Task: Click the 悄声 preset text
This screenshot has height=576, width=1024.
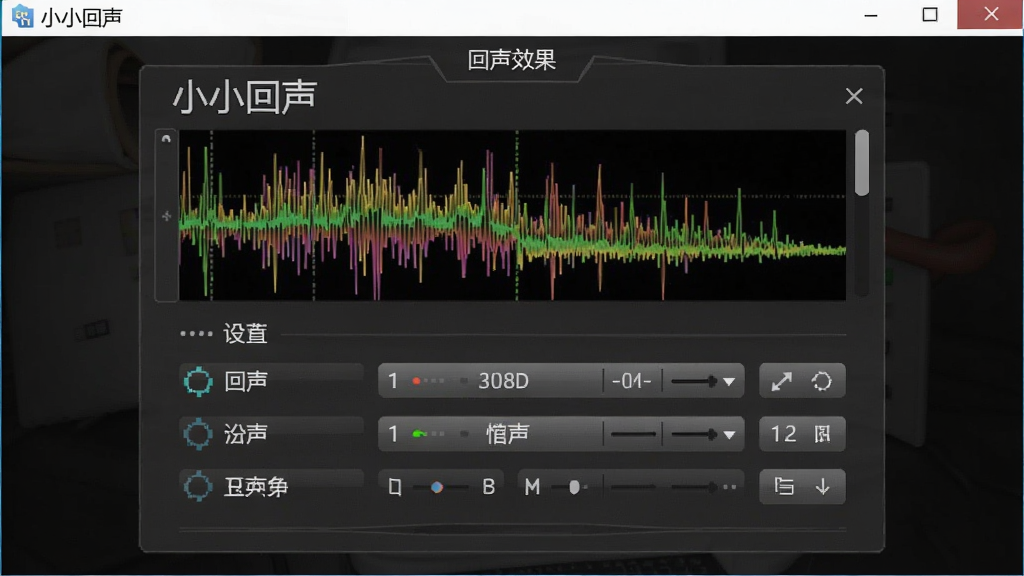Action: 507,434
